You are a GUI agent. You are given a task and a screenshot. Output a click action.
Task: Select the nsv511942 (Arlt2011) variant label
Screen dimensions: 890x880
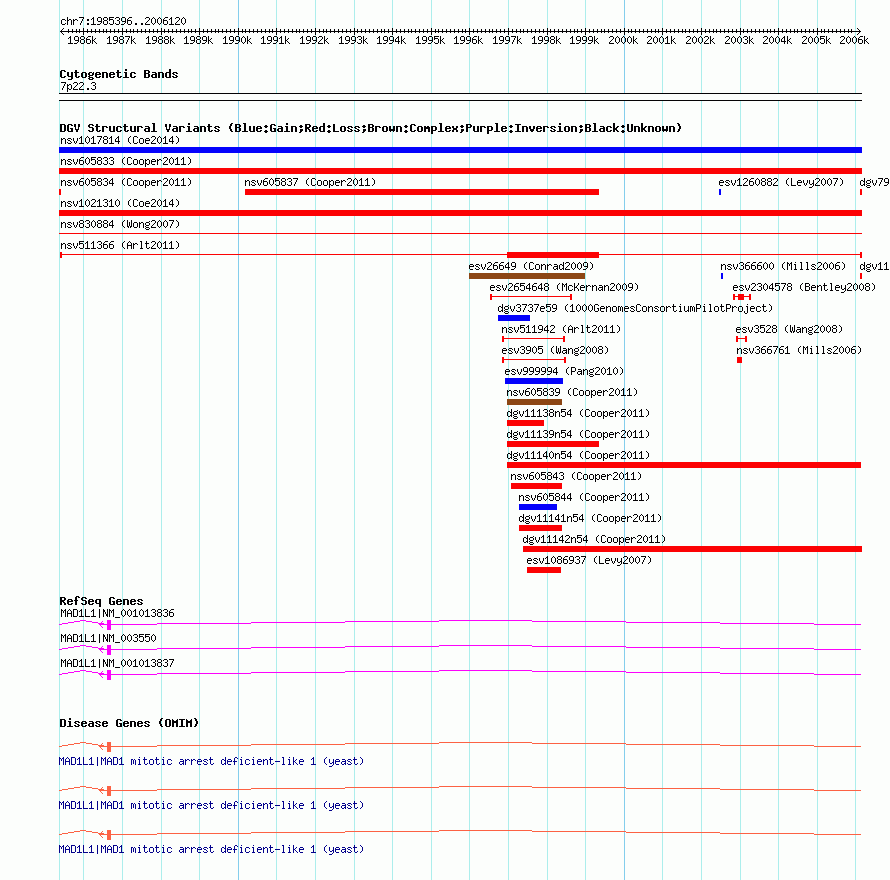[x=561, y=329]
